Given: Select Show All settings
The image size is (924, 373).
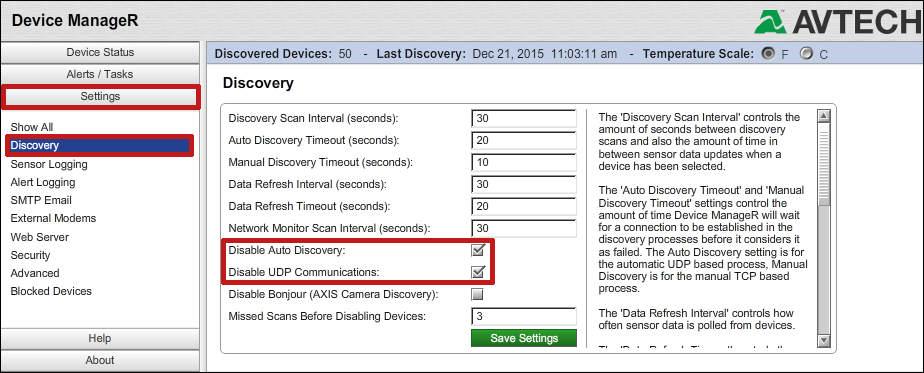Looking at the screenshot, I should (x=32, y=127).
